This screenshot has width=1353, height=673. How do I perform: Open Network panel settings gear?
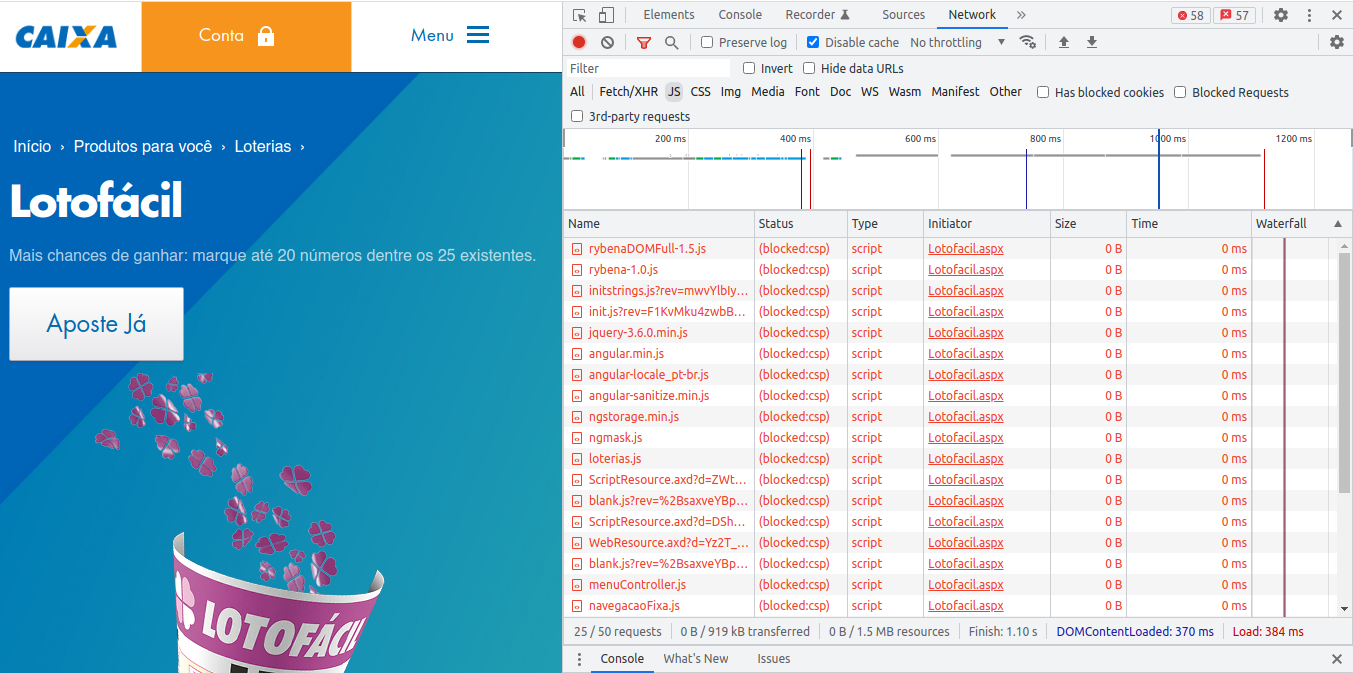pos(1337,42)
